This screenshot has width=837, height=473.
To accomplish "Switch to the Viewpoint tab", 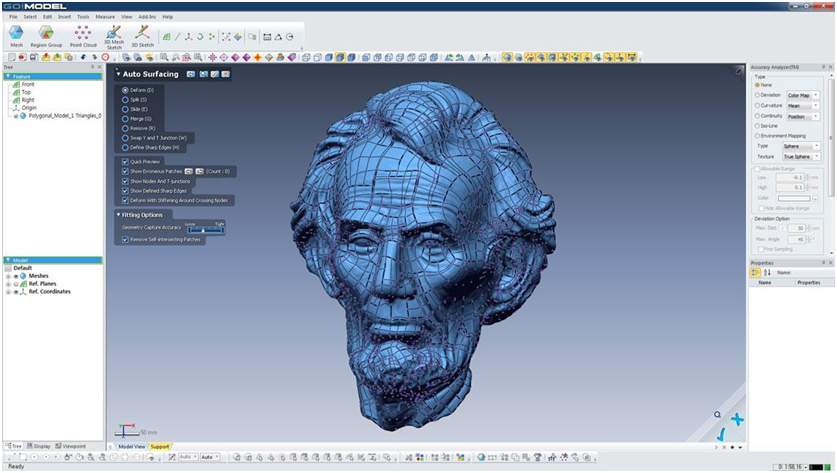I will click(x=71, y=446).
